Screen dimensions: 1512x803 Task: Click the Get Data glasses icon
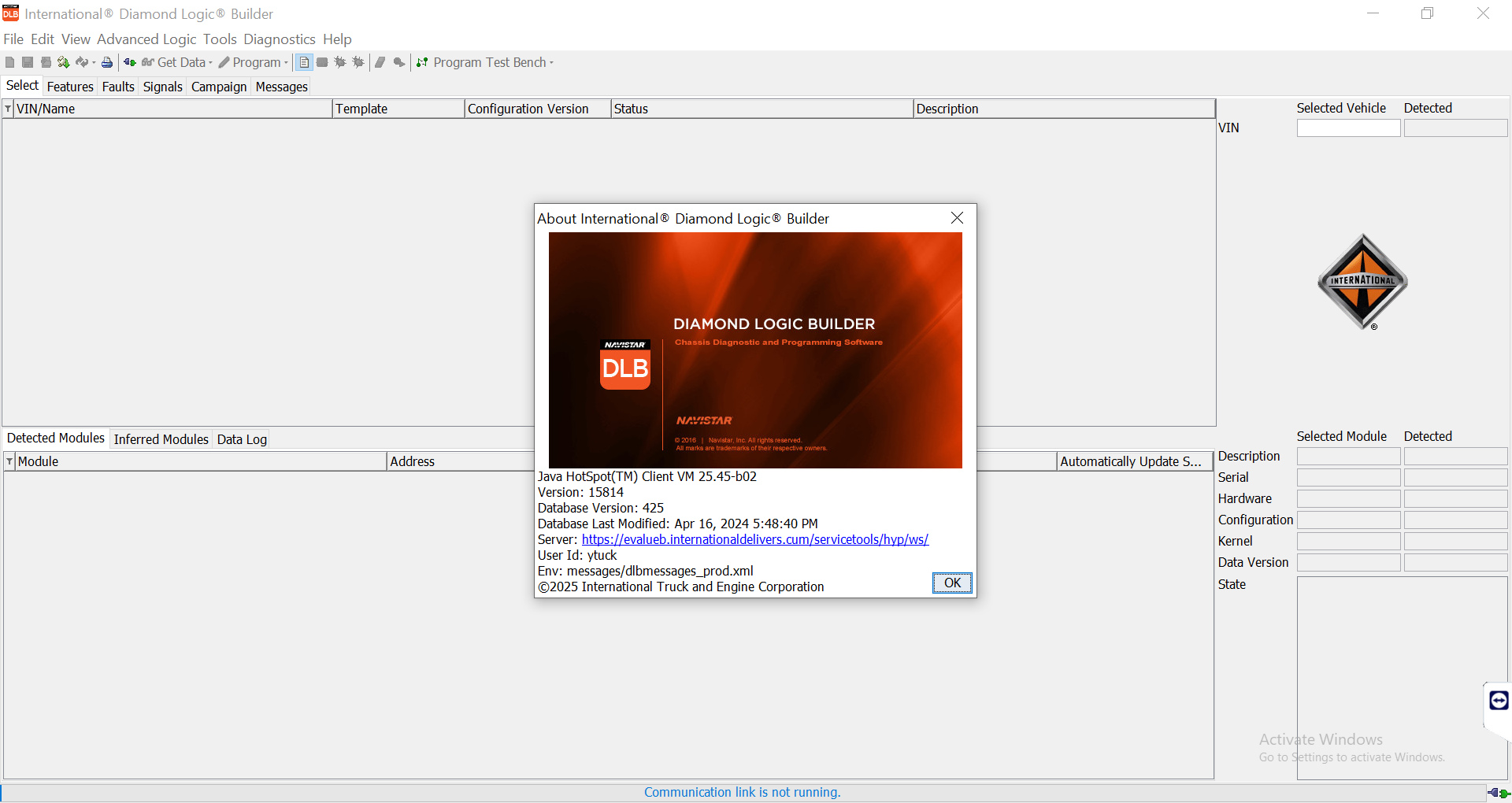147,62
